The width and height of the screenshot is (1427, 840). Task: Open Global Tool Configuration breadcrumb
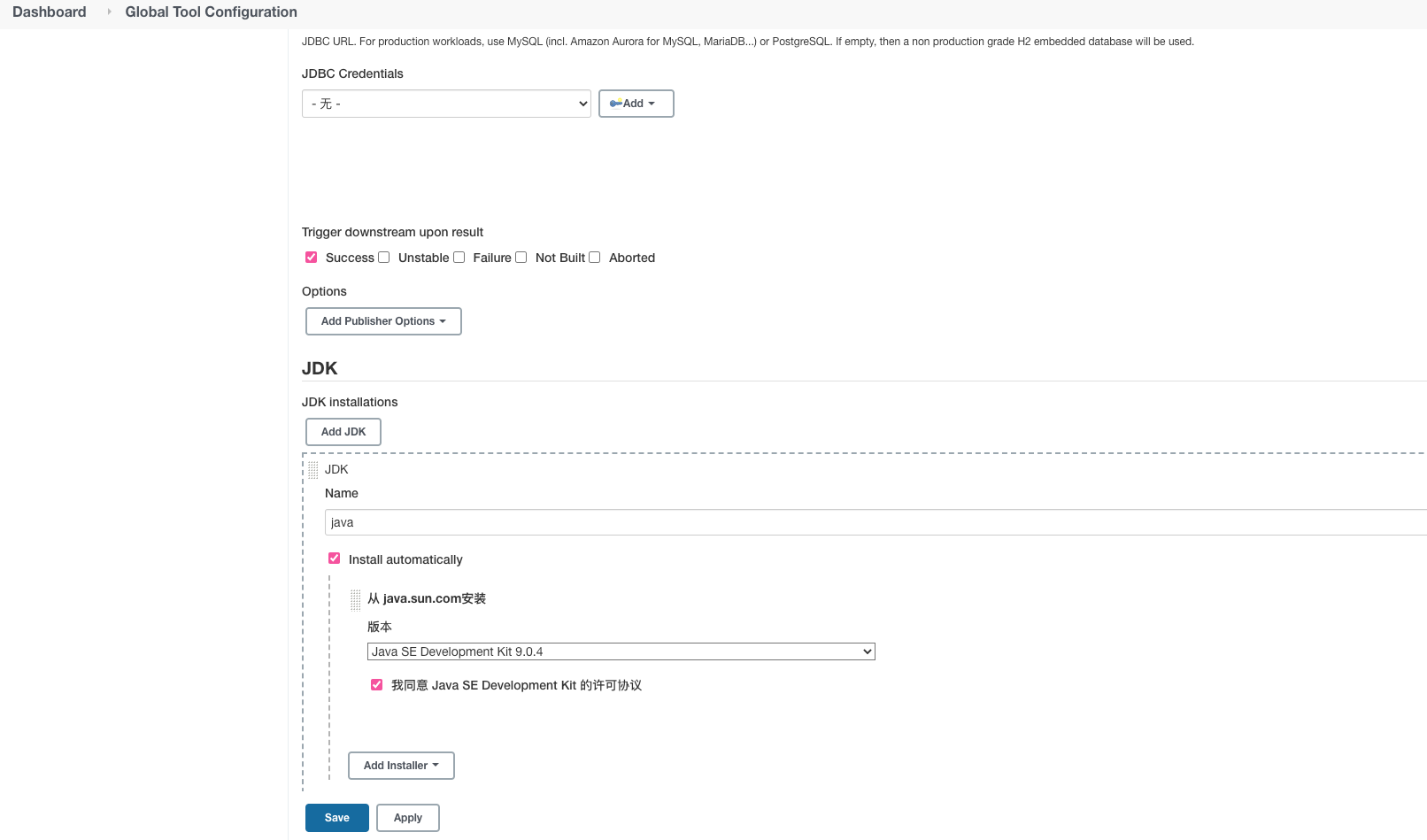tap(211, 12)
